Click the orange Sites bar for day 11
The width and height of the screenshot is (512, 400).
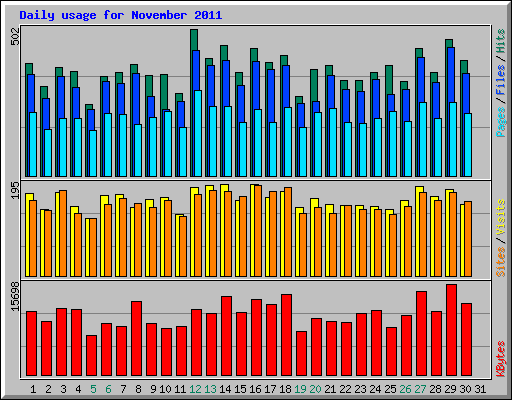pyautogui.click(x=183, y=246)
